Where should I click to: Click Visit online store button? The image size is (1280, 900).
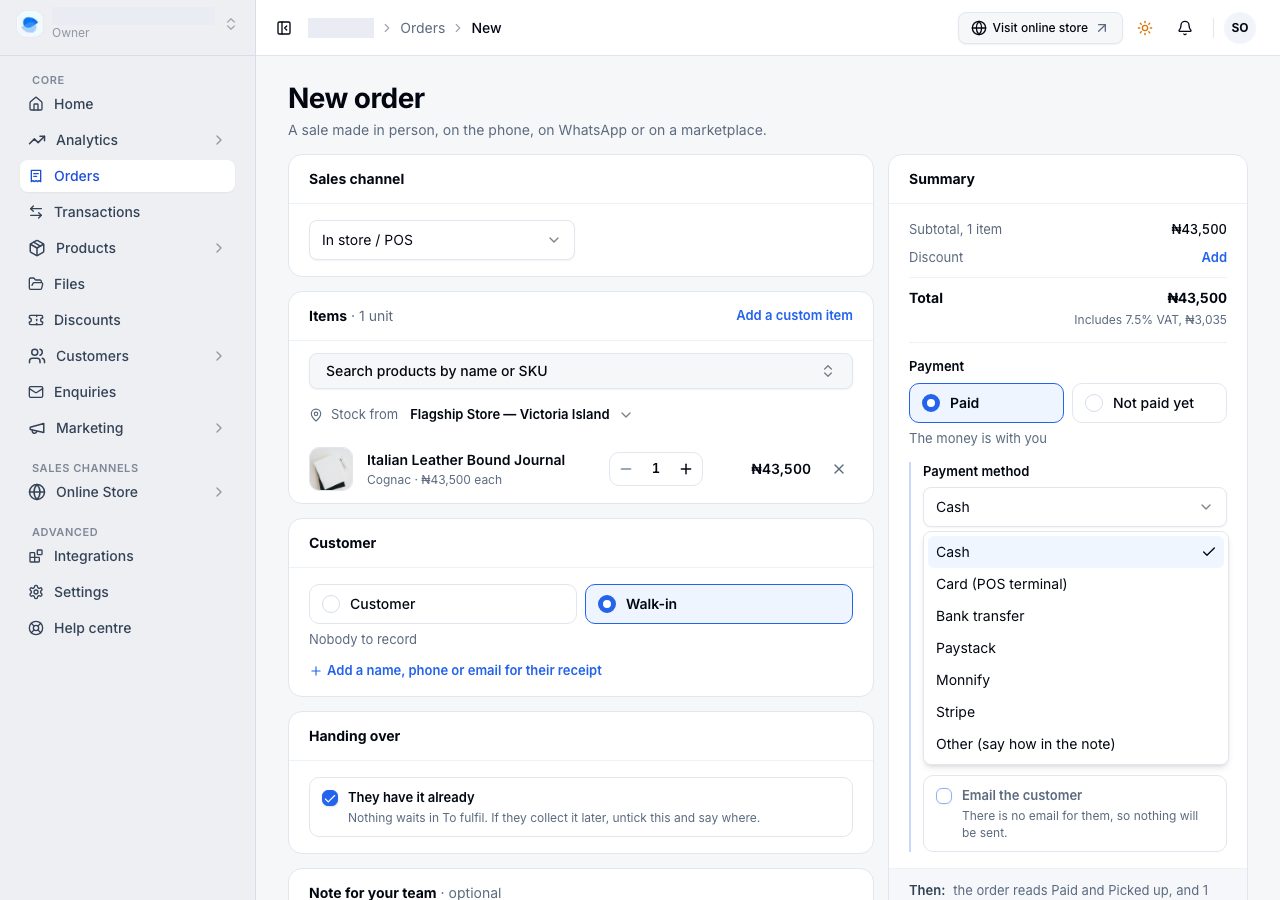(1040, 28)
